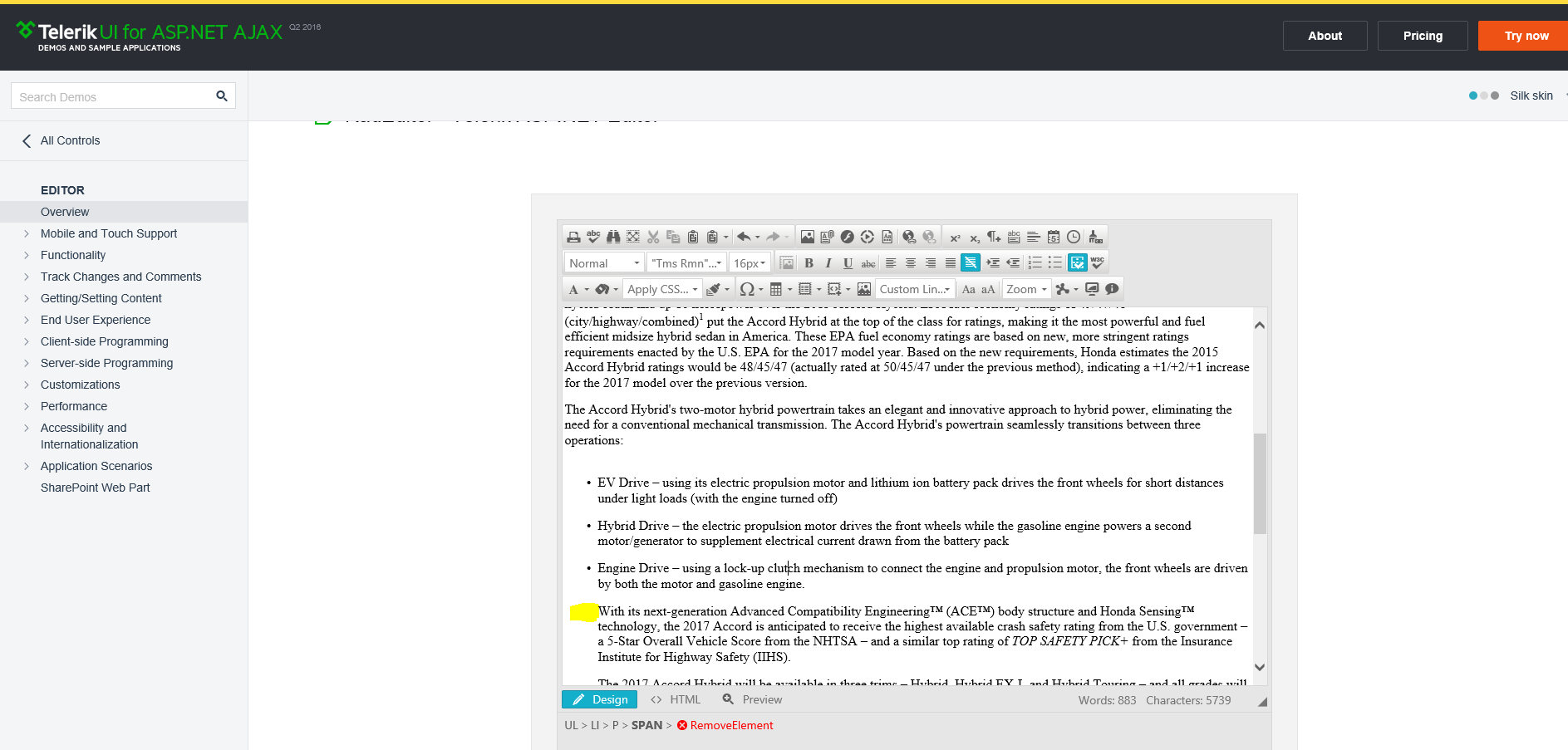The width and height of the screenshot is (1568, 750).
Task: Click the Undo arrow
Action: click(744, 238)
